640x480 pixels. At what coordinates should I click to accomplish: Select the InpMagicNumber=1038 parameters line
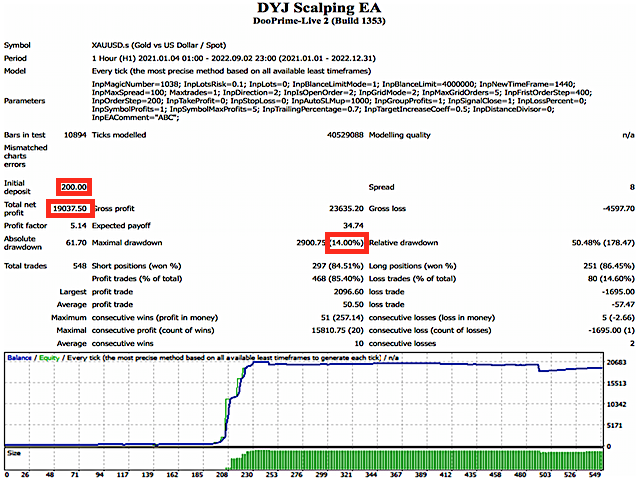(334, 84)
